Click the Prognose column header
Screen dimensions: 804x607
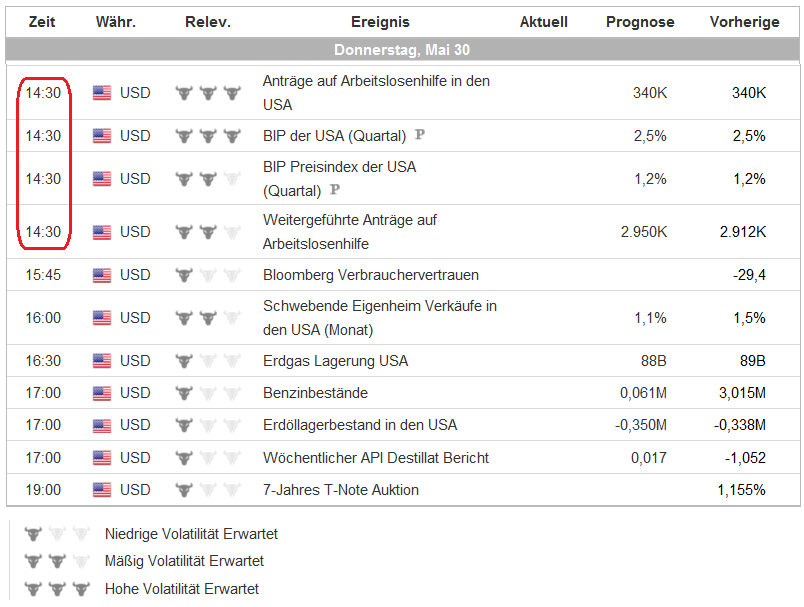(640, 22)
